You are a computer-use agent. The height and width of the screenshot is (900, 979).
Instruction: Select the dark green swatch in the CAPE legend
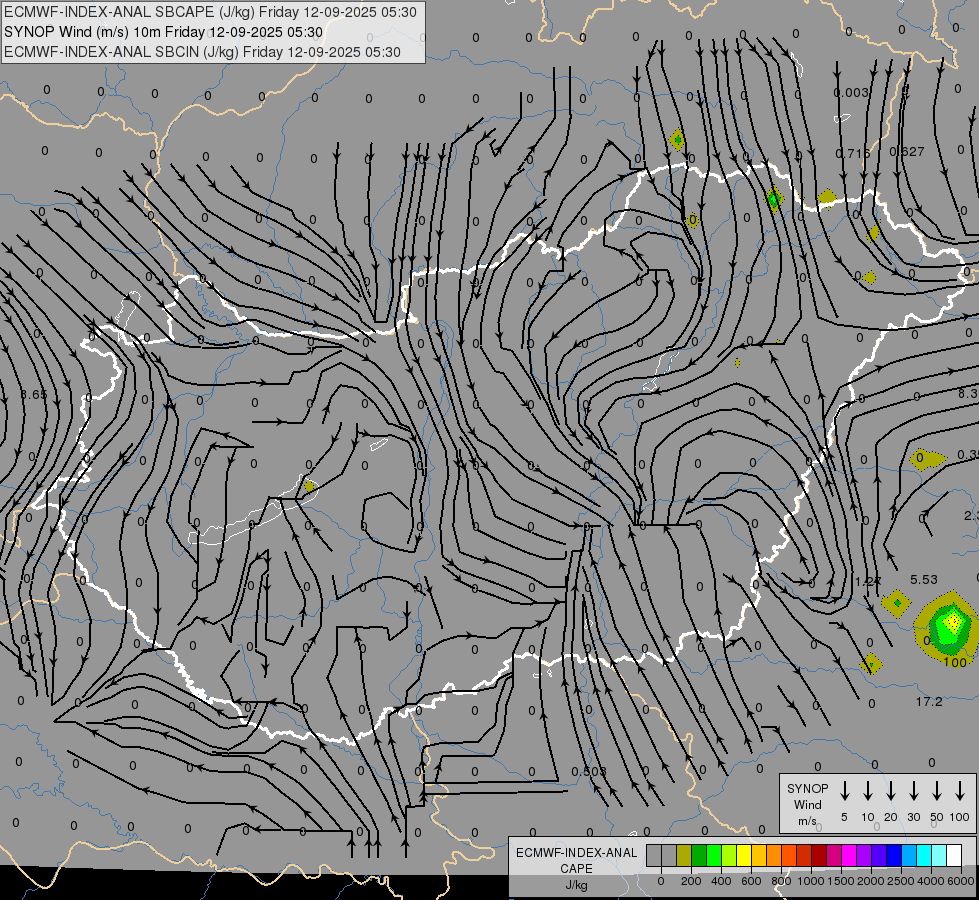(x=699, y=855)
